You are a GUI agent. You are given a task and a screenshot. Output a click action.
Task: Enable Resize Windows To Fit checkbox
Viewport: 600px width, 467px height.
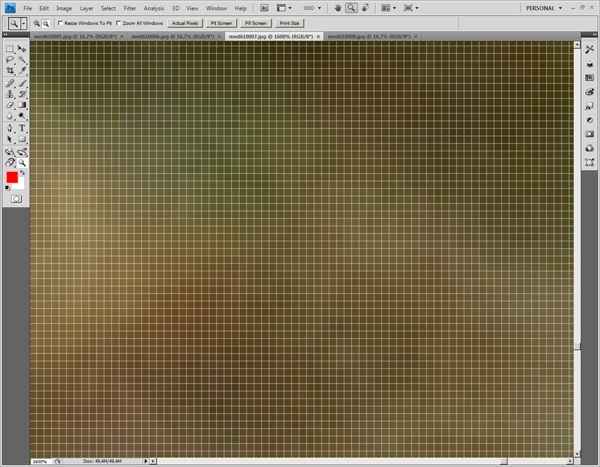[60, 22]
